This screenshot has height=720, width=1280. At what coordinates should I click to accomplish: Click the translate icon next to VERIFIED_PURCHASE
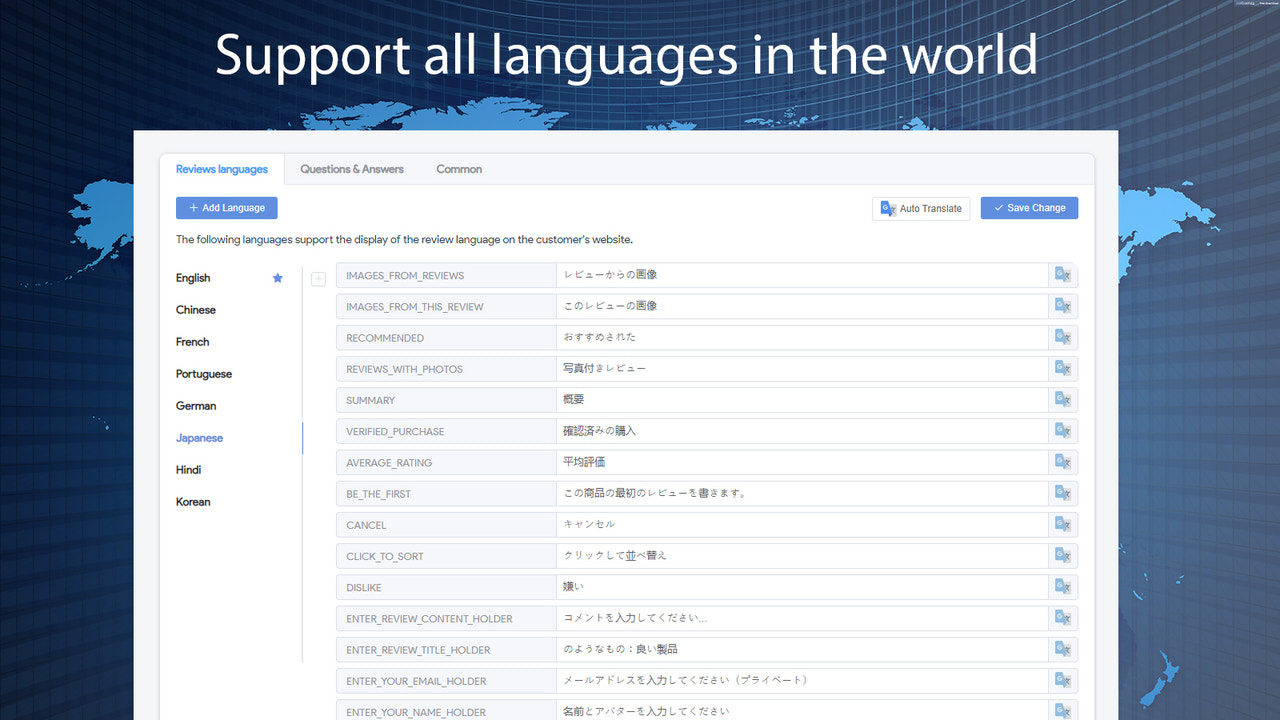(x=1062, y=430)
